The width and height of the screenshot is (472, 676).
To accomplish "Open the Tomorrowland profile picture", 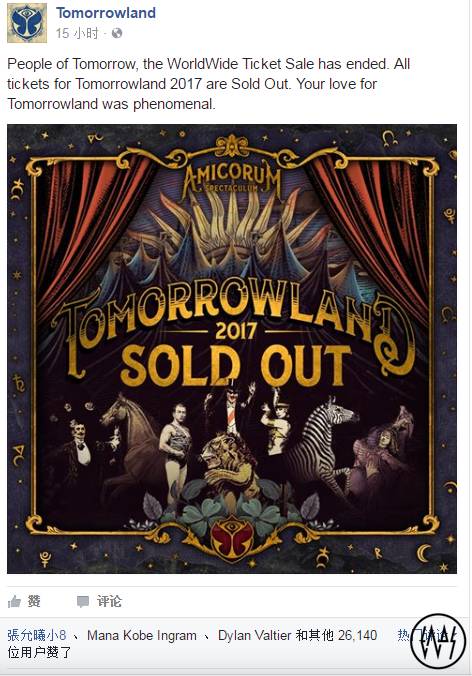I will coord(27,23).
